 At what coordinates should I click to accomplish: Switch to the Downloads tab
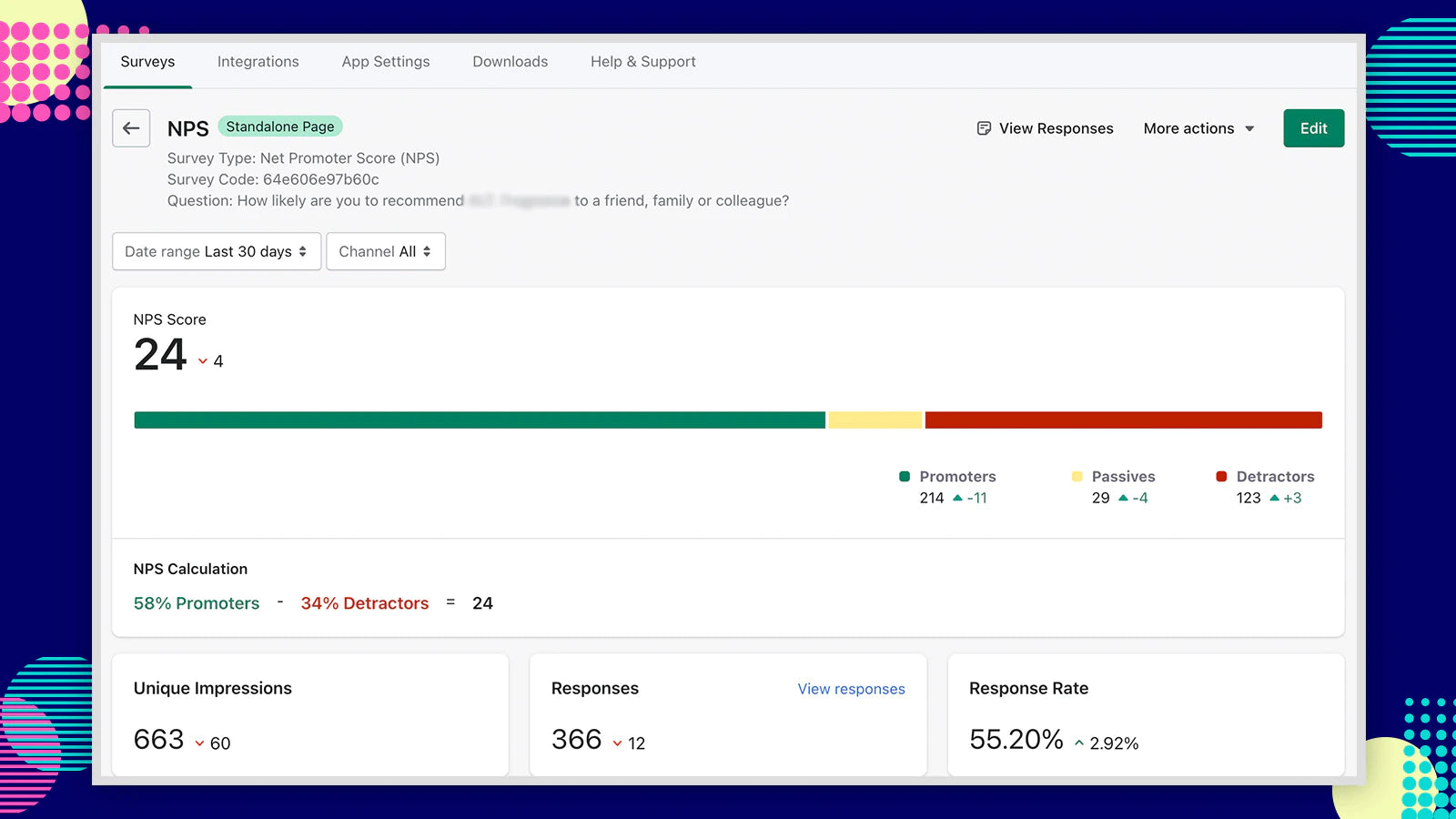coord(510,61)
